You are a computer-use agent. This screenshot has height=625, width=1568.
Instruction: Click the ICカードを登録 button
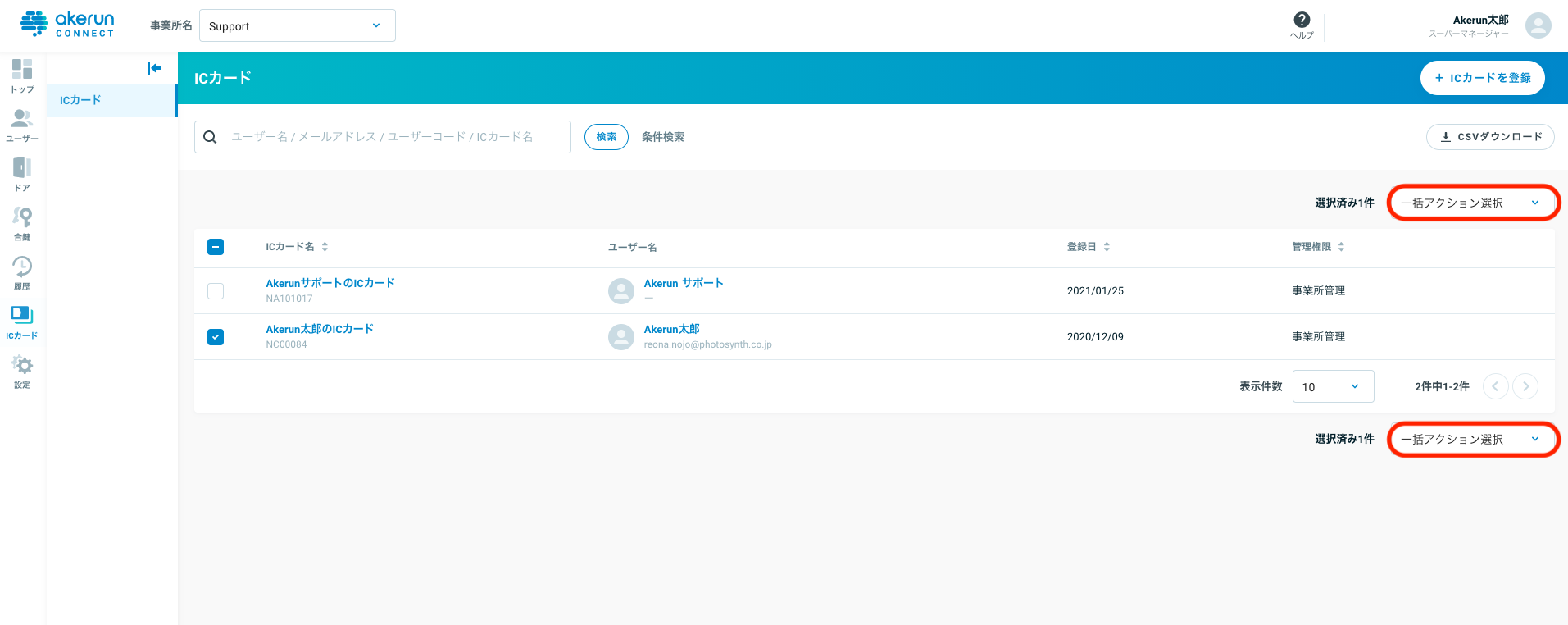[x=1482, y=78]
